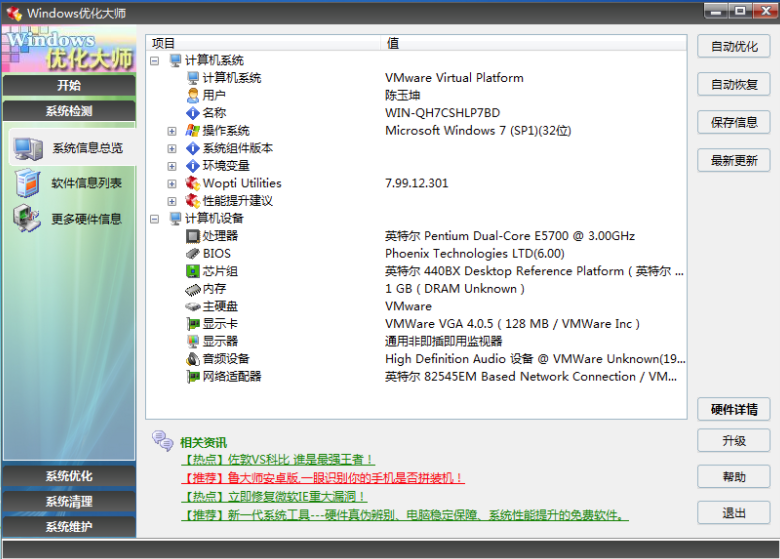The width and height of the screenshot is (780, 559).
Task: Expand the 性能提升建议 tree node
Action: coord(172,201)
